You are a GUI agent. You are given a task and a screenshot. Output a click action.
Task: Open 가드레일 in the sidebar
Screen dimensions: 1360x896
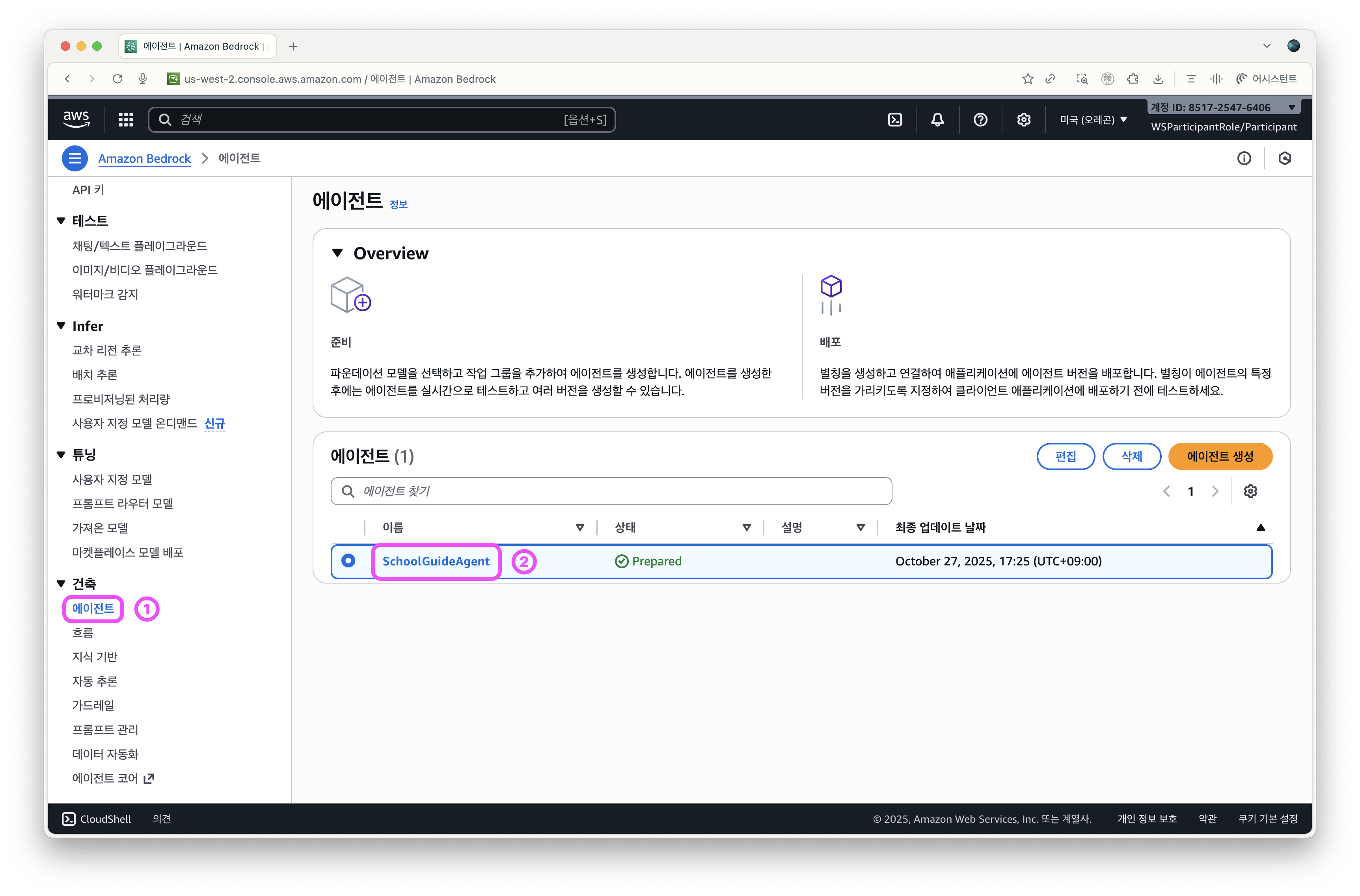[x=93, y=705]
